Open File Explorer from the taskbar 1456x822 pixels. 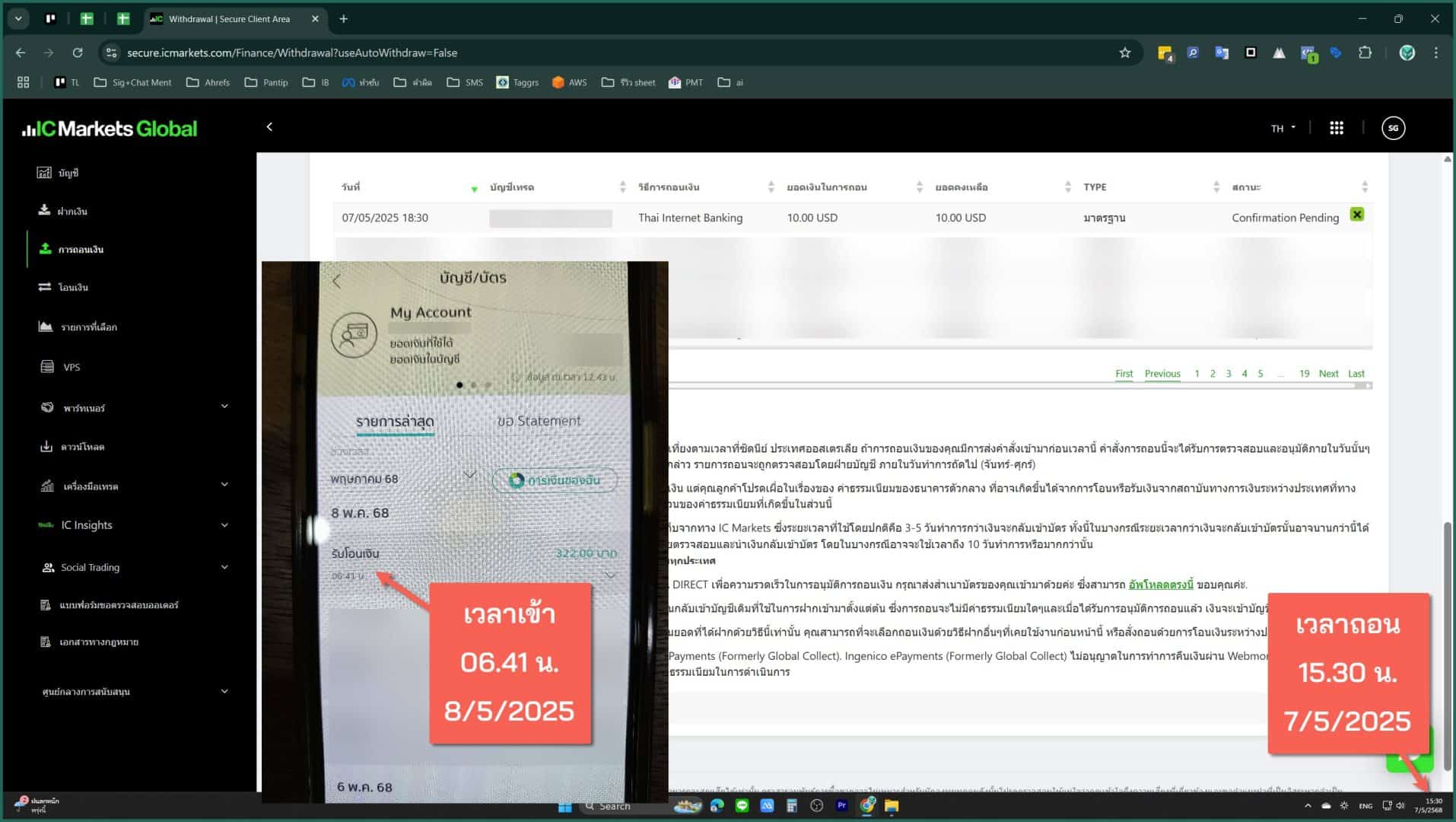(892, 806)
